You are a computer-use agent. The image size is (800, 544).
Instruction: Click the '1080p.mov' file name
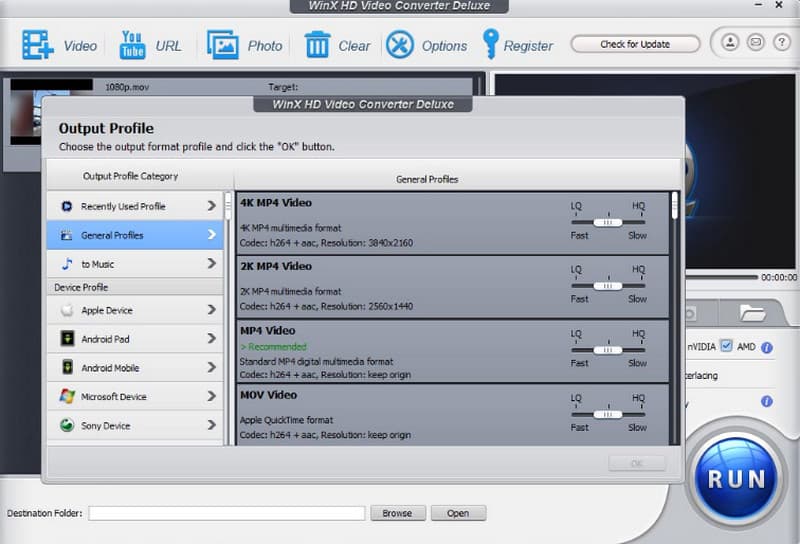pyautogui.click(x=127, y=87)
